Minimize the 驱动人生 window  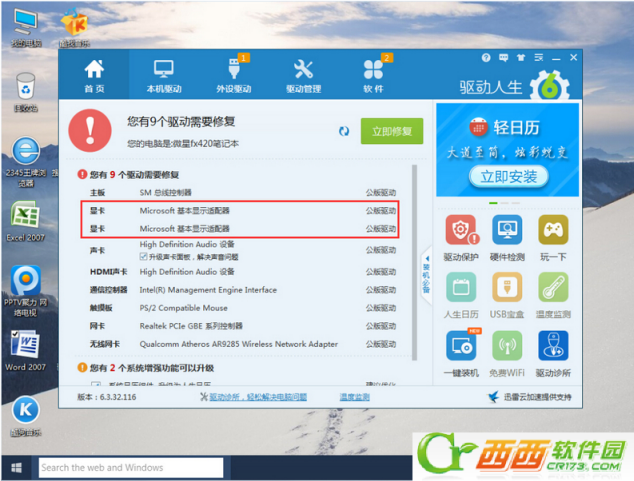556,58
